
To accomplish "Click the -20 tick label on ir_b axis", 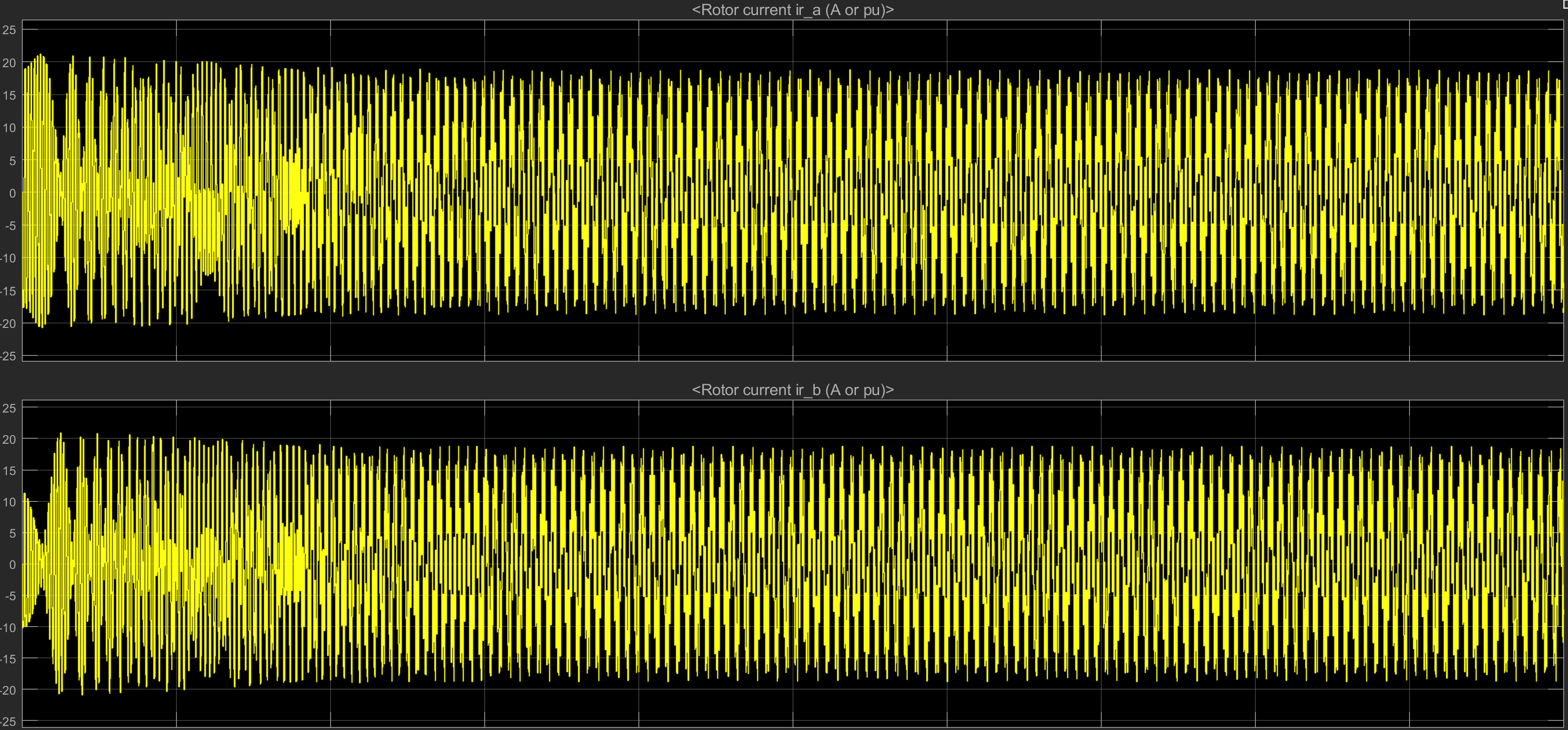I will pos(8,690).
